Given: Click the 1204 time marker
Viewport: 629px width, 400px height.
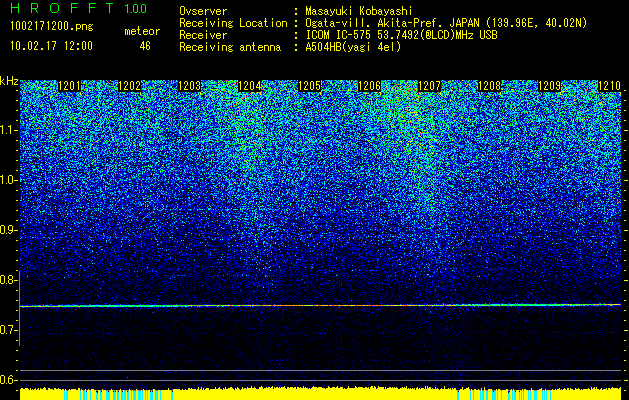Looking at the screenshot, I should pyautogui.click(x=250, y=86).
